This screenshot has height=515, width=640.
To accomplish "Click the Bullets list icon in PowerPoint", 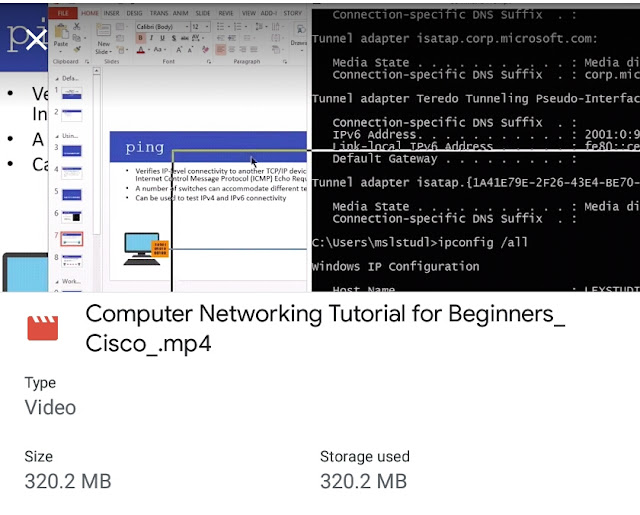I will [220, 27].
